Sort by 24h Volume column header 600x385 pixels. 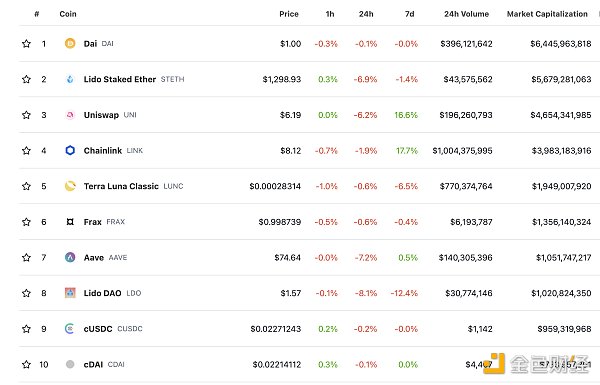(466, 14)
